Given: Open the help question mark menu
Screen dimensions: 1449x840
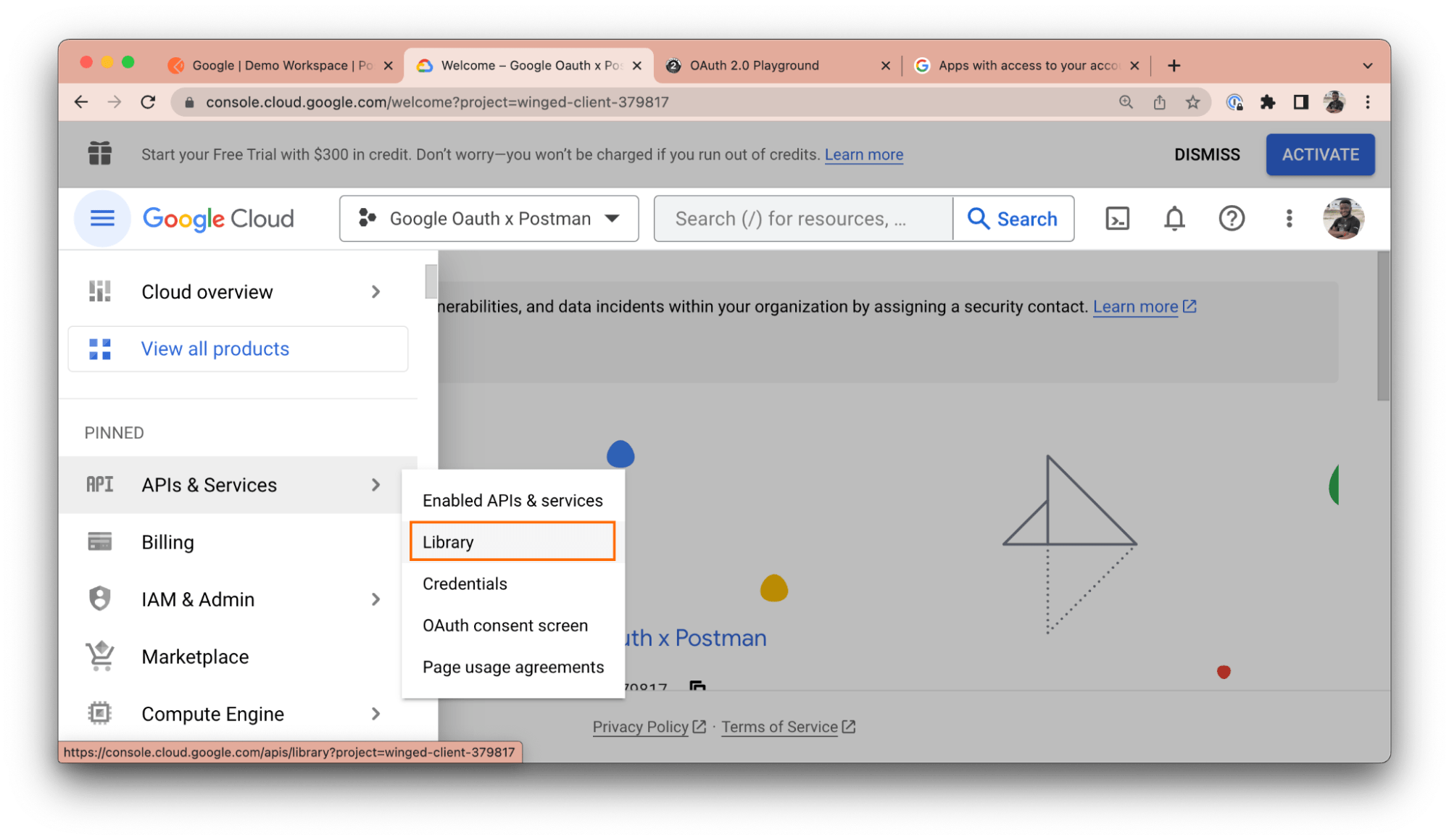Looking at the screenshot, I should [1232, 218].
